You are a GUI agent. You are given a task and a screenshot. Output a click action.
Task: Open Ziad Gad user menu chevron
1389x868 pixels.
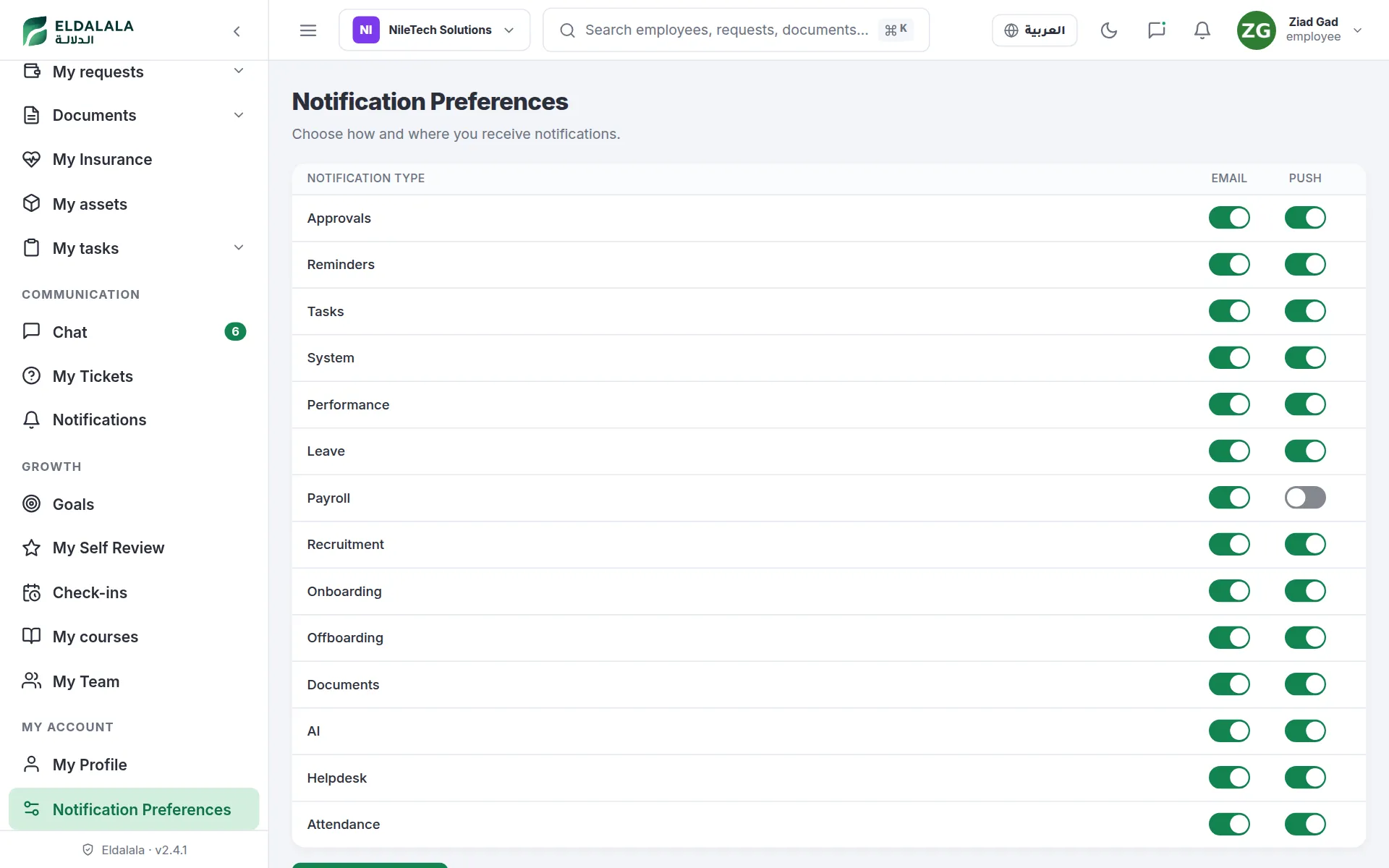point(1358,30)
